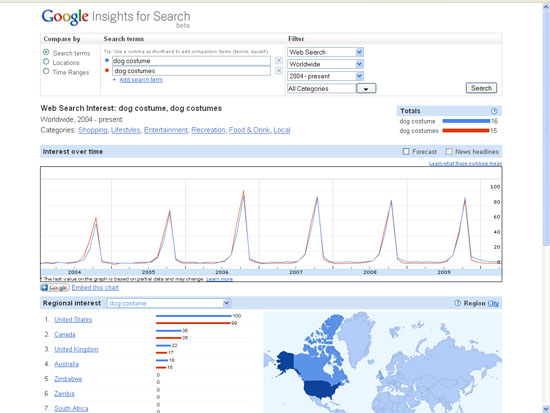Click 'Learn what these numbers mean' link

click(465, 164)
